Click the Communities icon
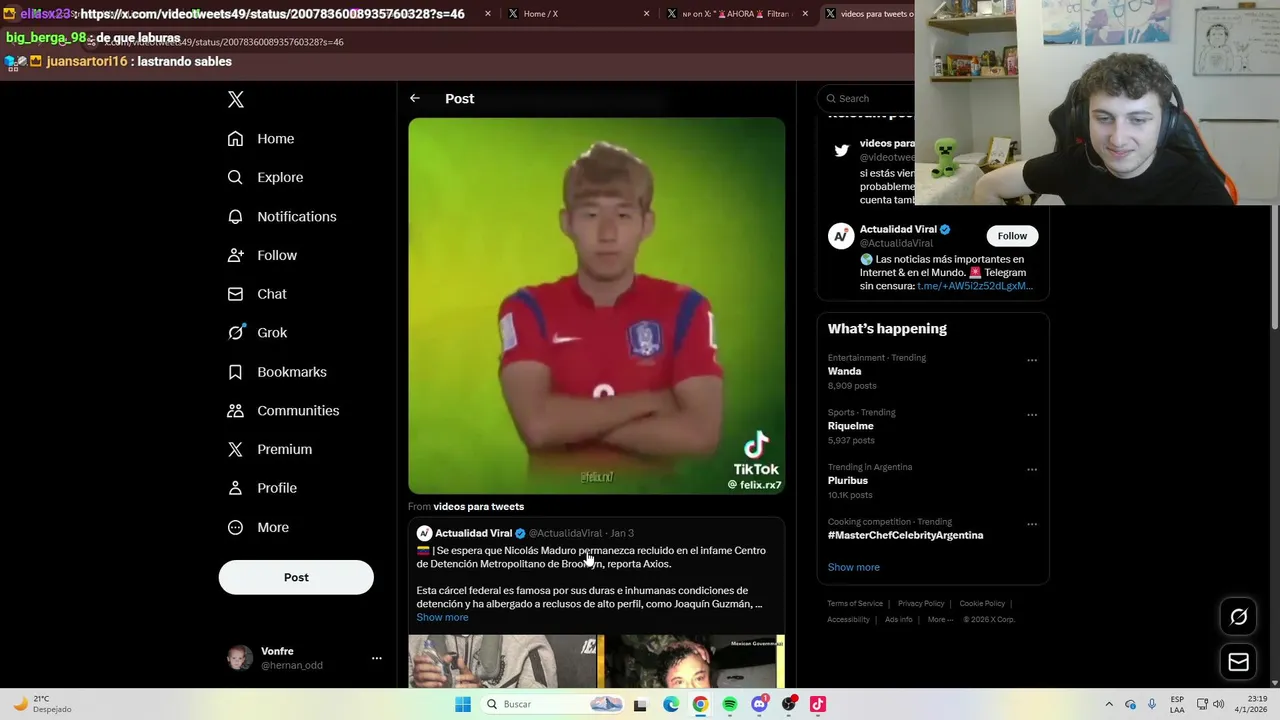The width and height of the screenshot is (1280, 720). (235, 410)
